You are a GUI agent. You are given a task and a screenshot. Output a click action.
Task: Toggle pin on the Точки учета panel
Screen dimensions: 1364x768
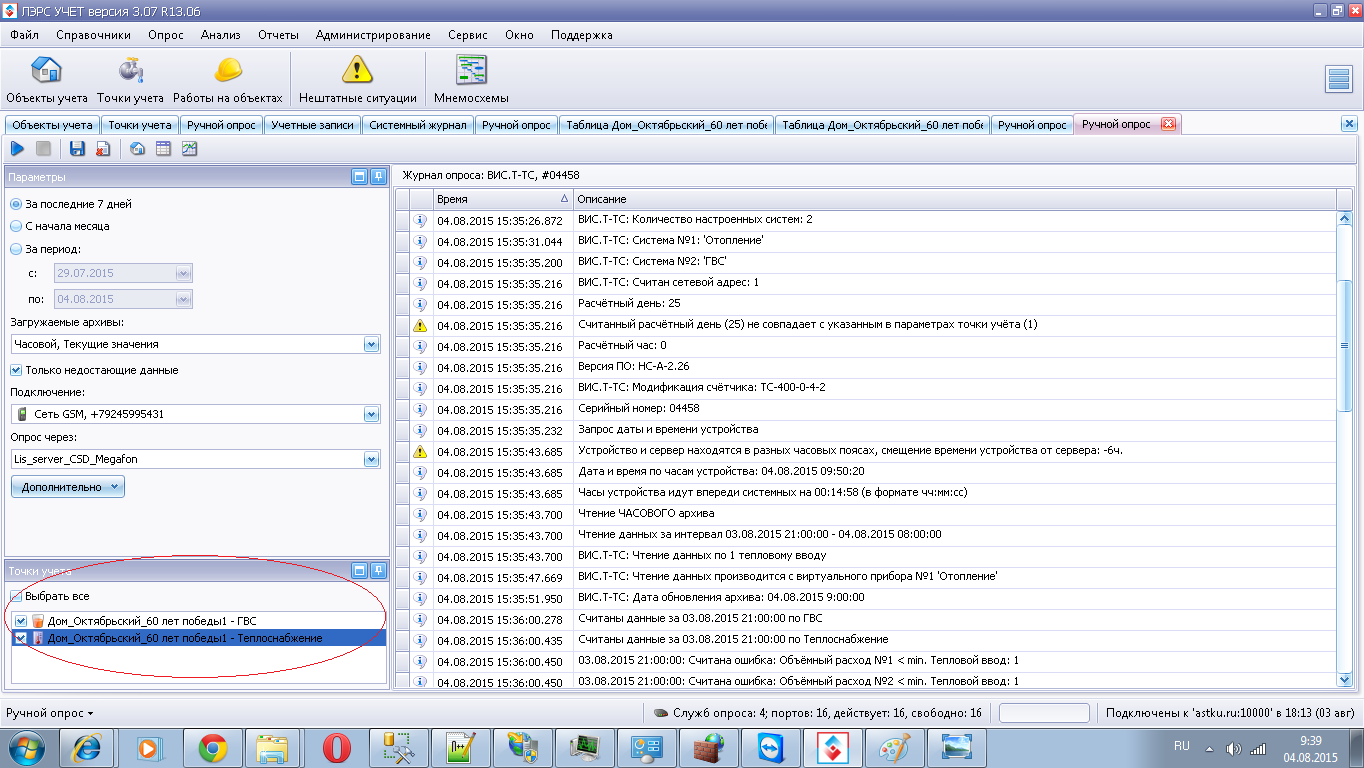378,570
